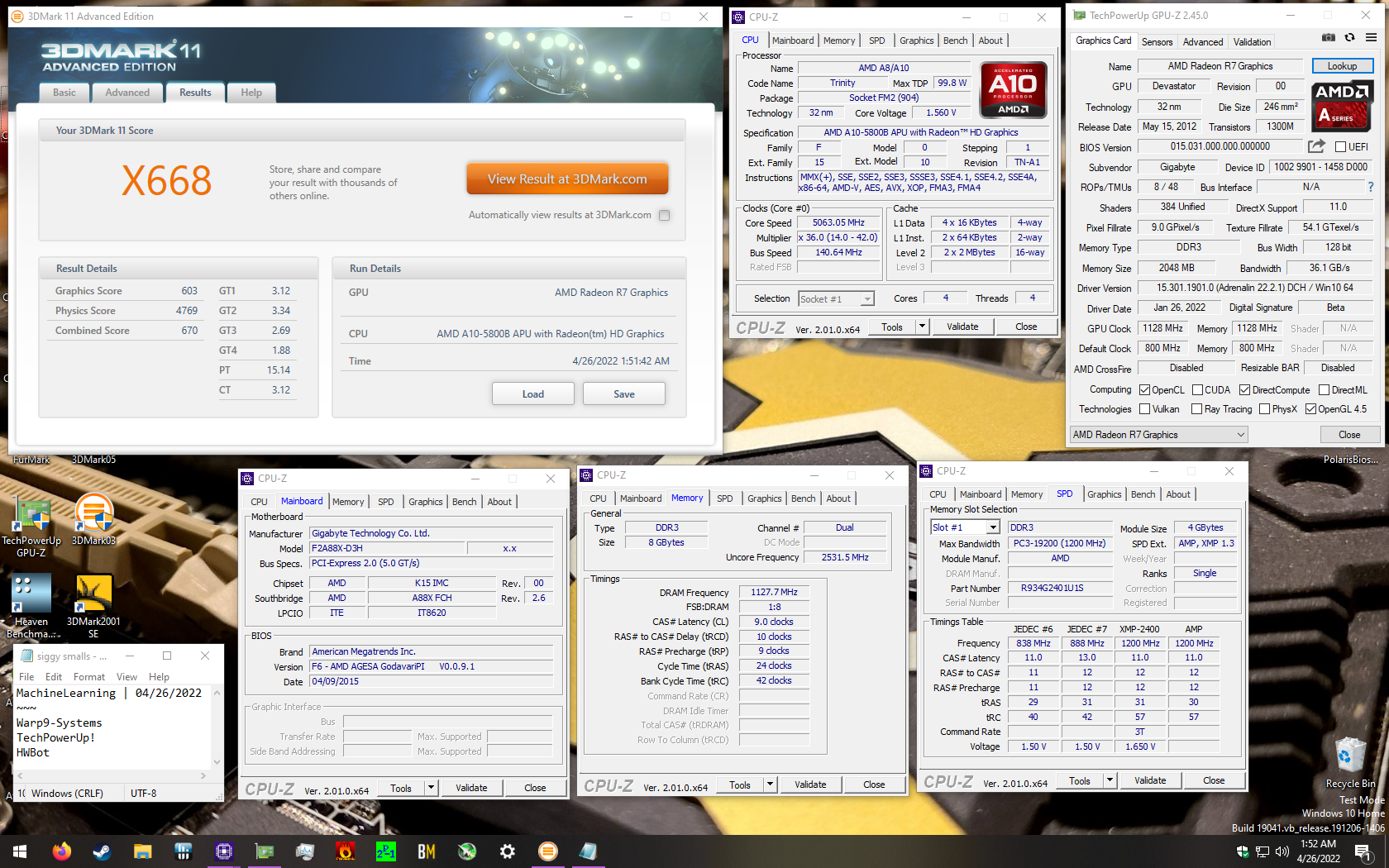Click the GPU-Z refresh icon
Viewport: 1389px width, 868px height.
click(1349, 38)
